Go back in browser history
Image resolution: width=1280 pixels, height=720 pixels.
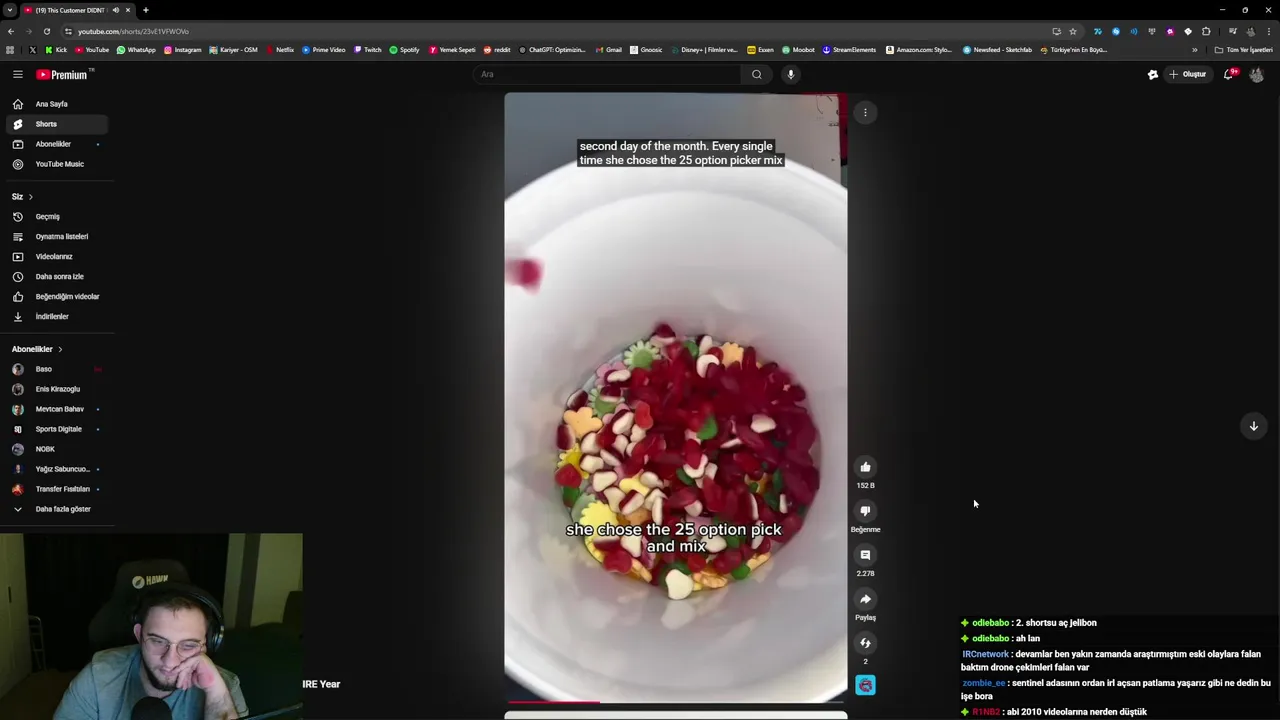[x=11, y=31]
